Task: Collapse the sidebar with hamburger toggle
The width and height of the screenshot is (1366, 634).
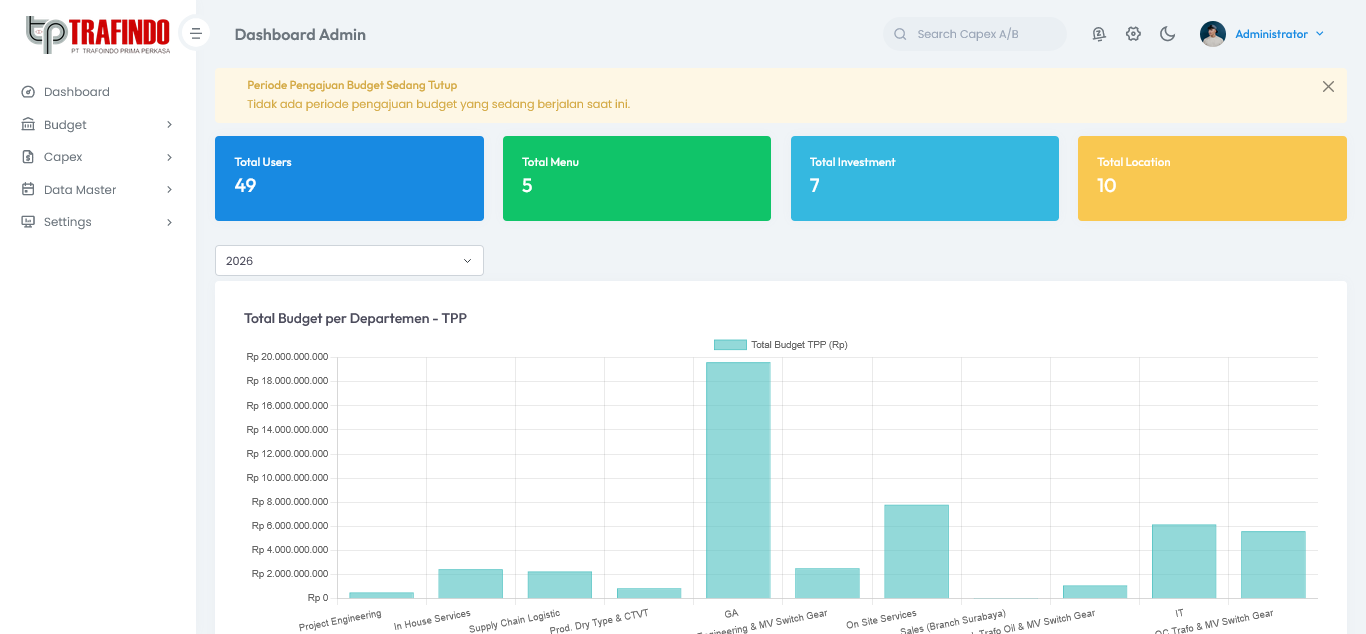Action: 196,34
